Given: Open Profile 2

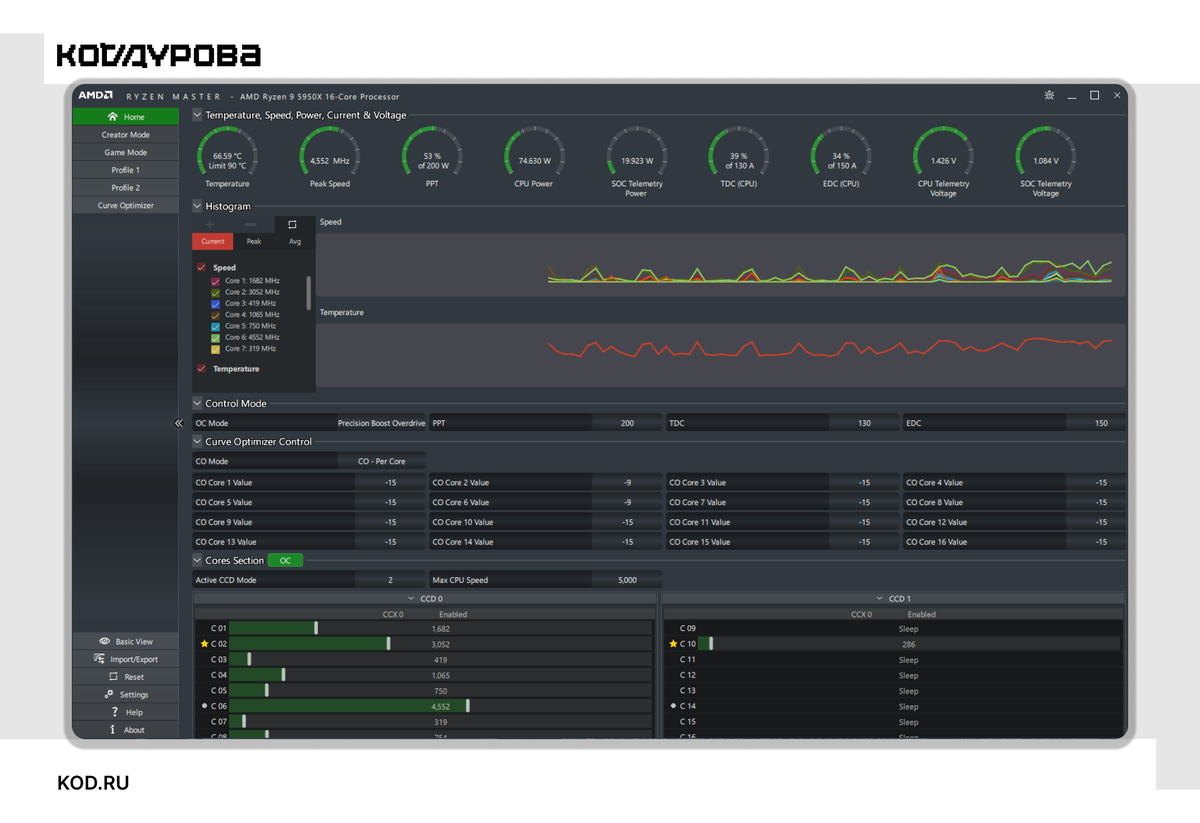Looking at the screenshot, I should [x=125, y=188].
